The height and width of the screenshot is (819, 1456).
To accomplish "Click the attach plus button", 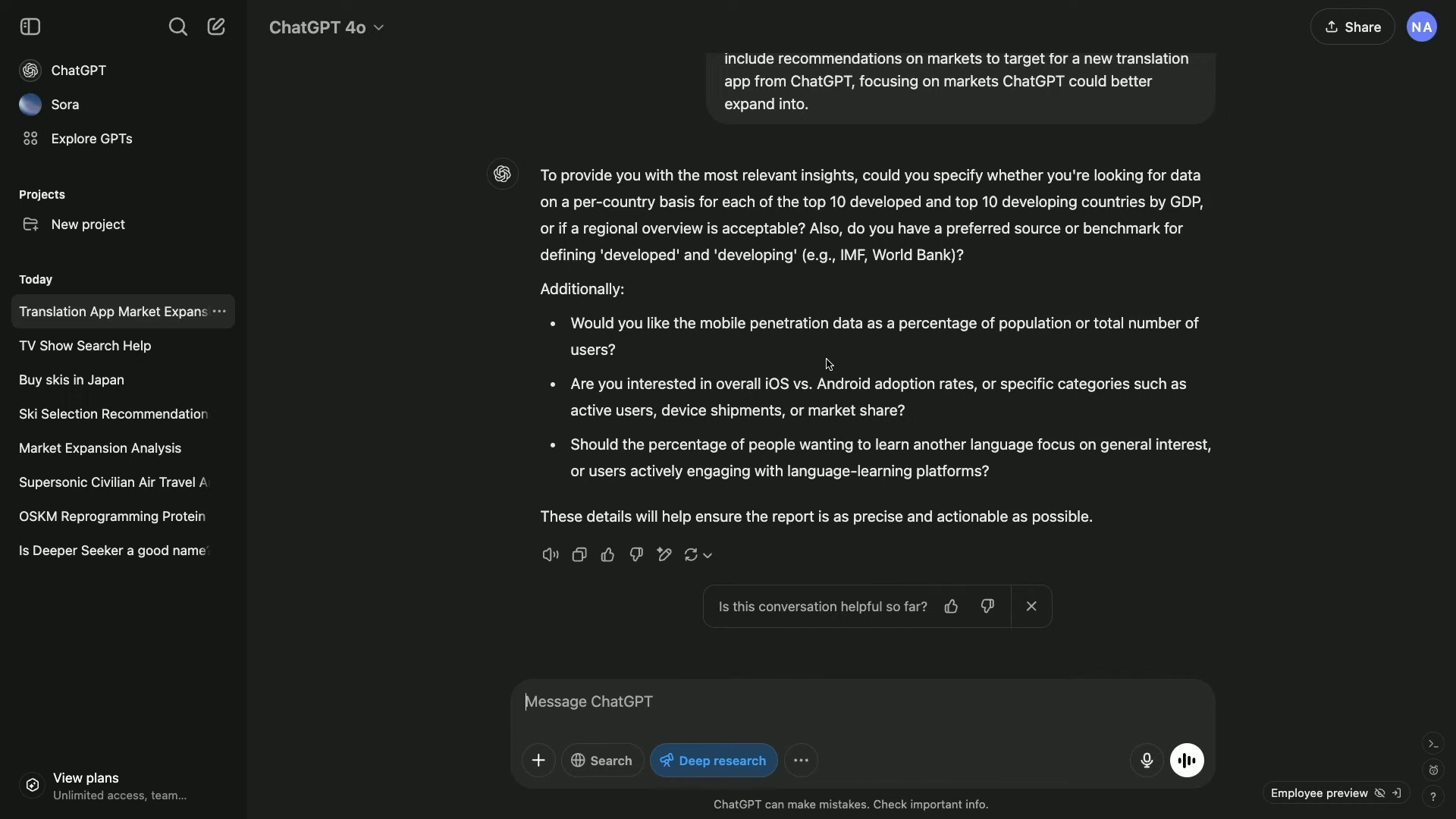I will coord(538,761).
